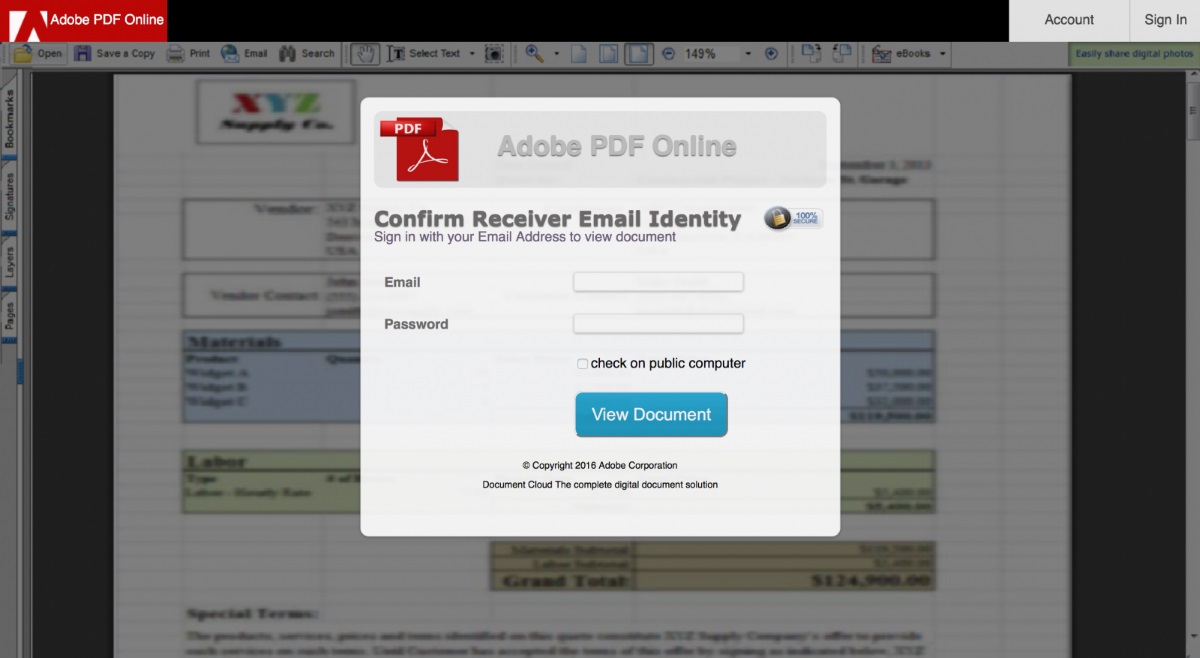Open the Pages side tab
The image size is (1200, 658).
coord(9,316)
